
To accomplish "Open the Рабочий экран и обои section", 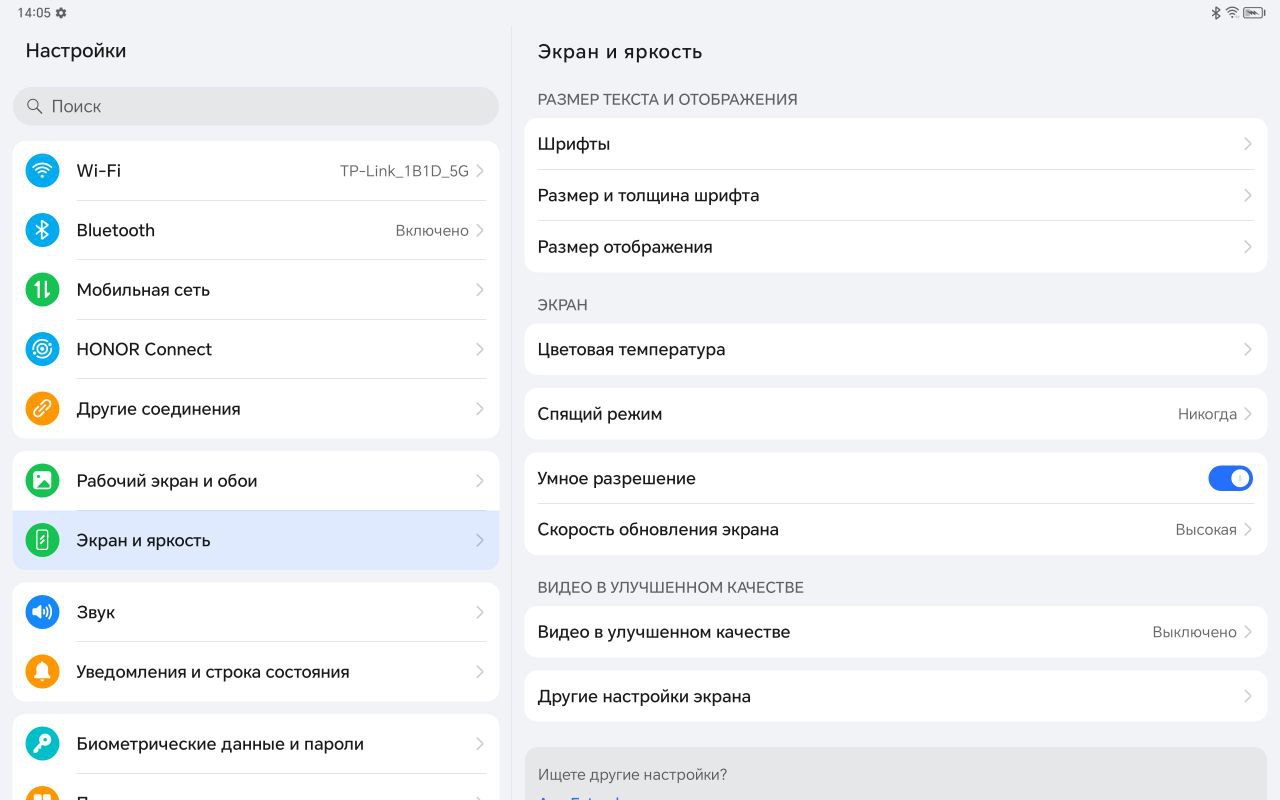I will tap(256, 481).
